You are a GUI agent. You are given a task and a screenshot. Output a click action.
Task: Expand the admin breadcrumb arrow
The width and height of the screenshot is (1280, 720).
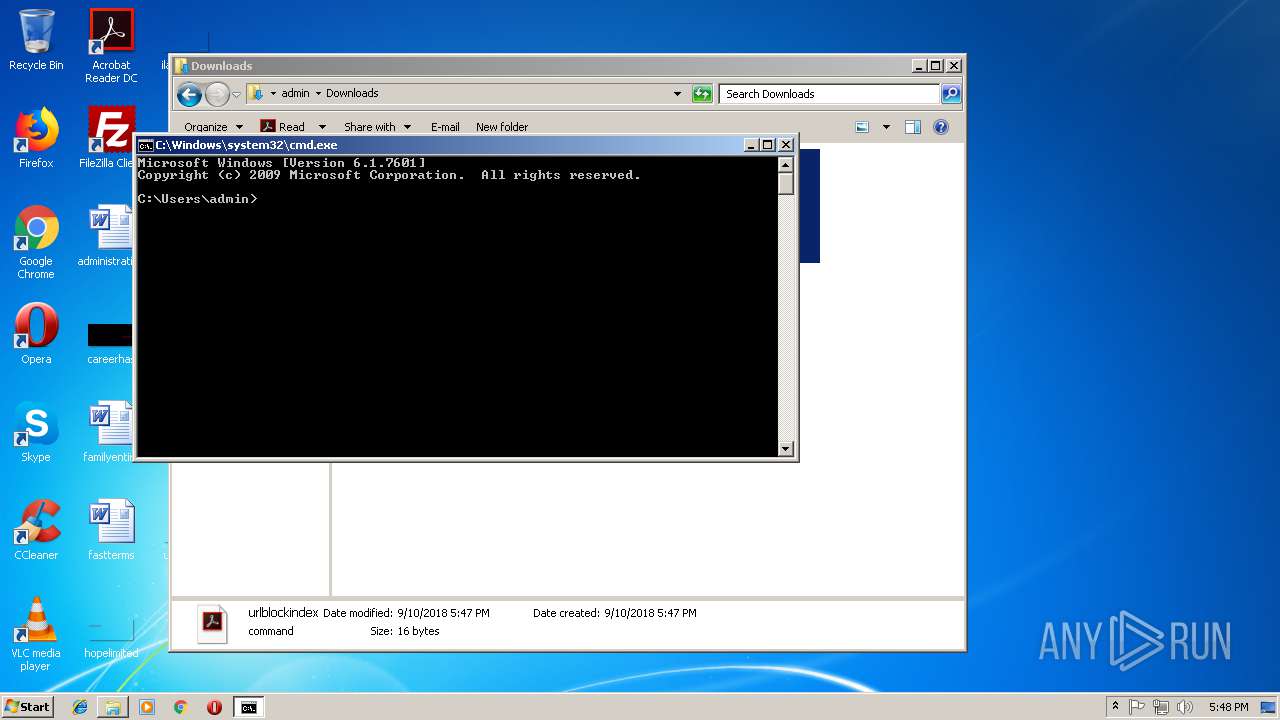(318, 93)
